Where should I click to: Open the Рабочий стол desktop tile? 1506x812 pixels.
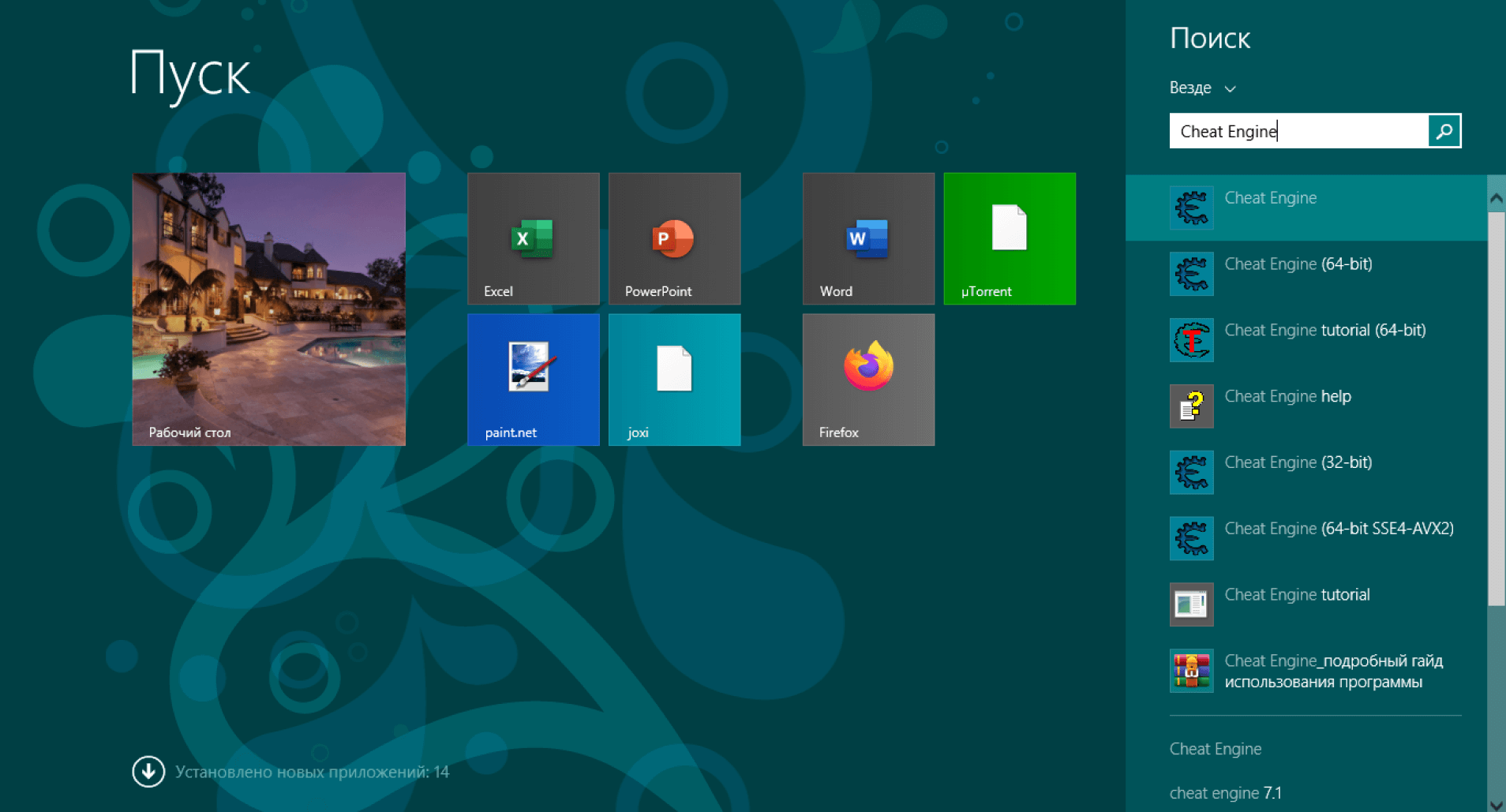[268, 309]
